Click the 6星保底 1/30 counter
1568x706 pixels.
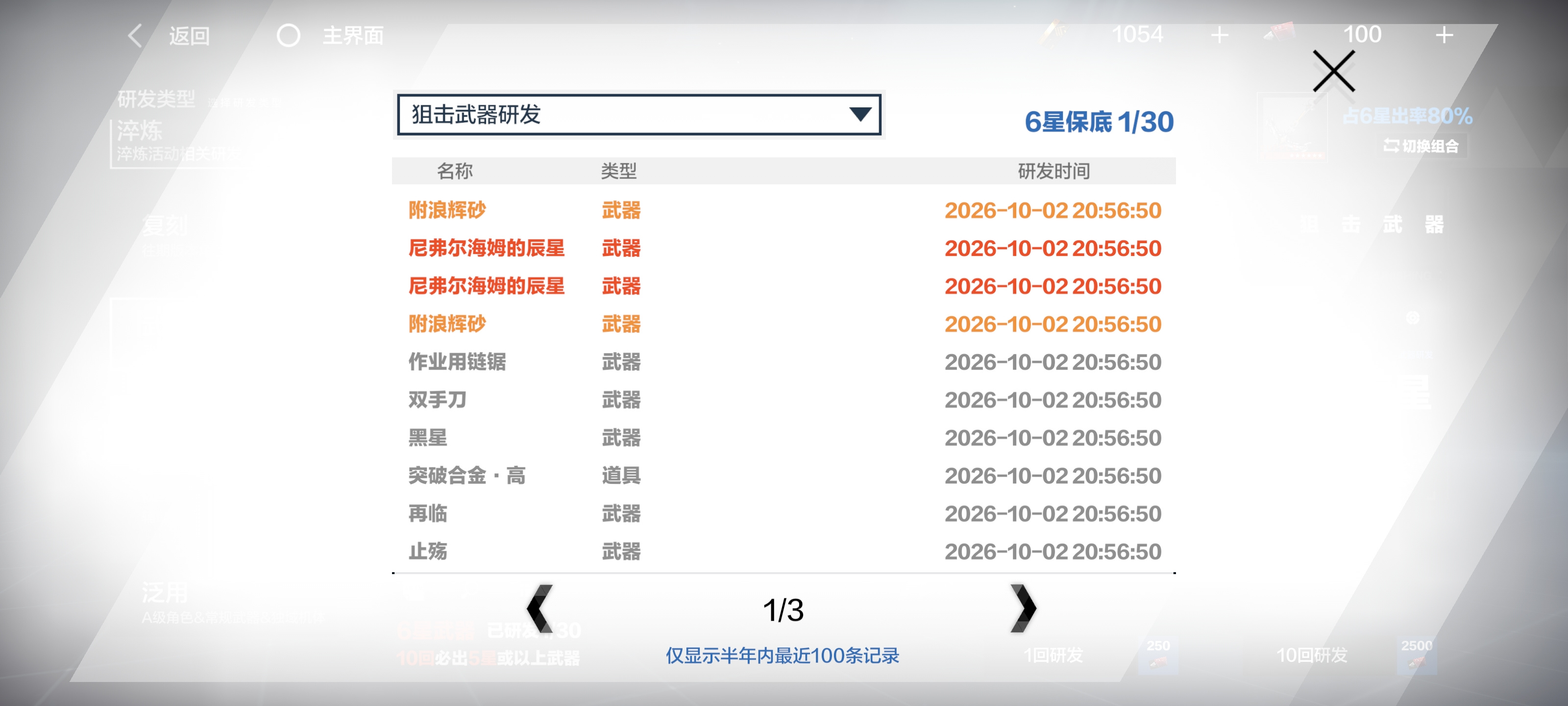[1099, 122]
